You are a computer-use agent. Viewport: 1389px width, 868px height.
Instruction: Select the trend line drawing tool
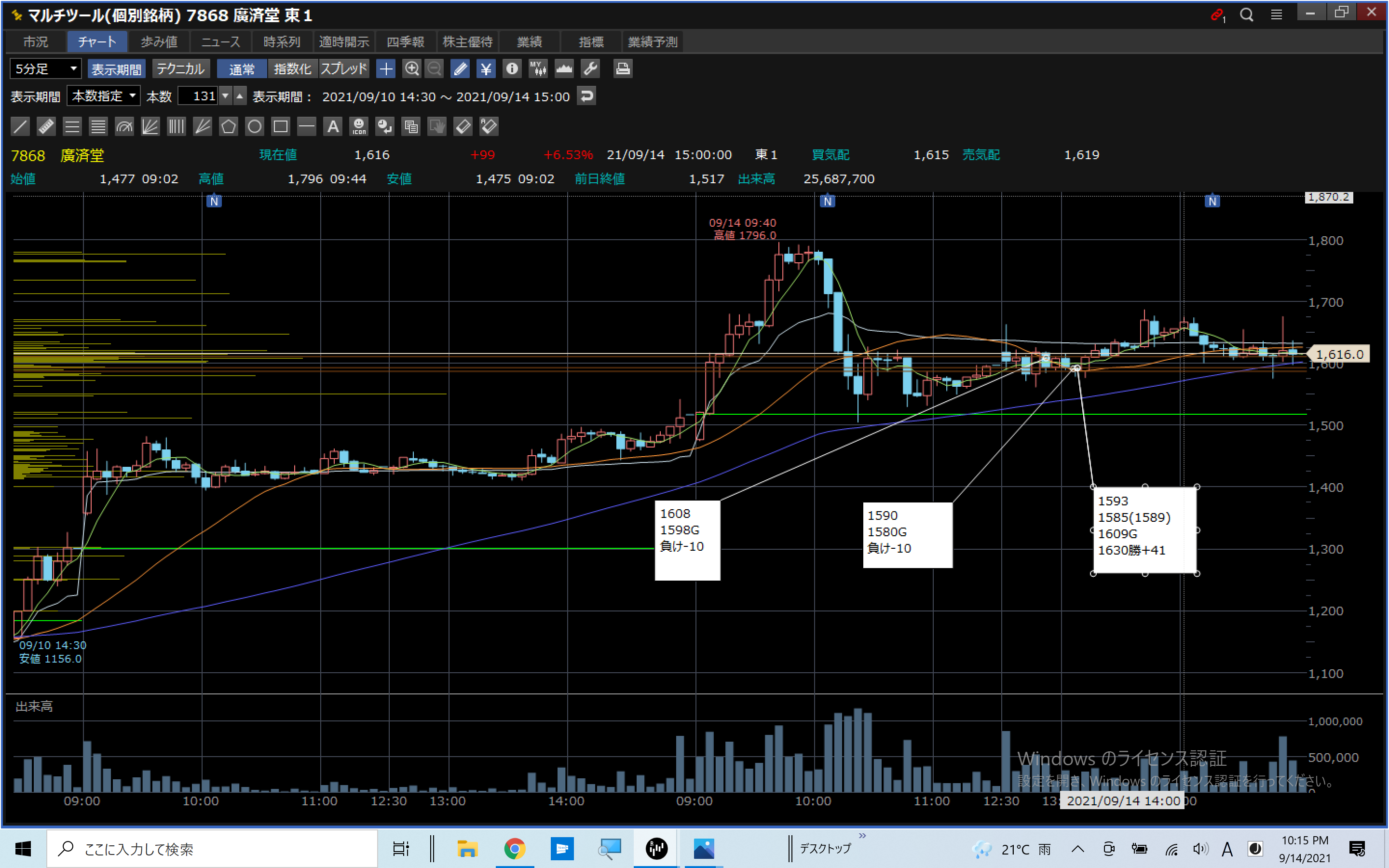click(20, 126)
